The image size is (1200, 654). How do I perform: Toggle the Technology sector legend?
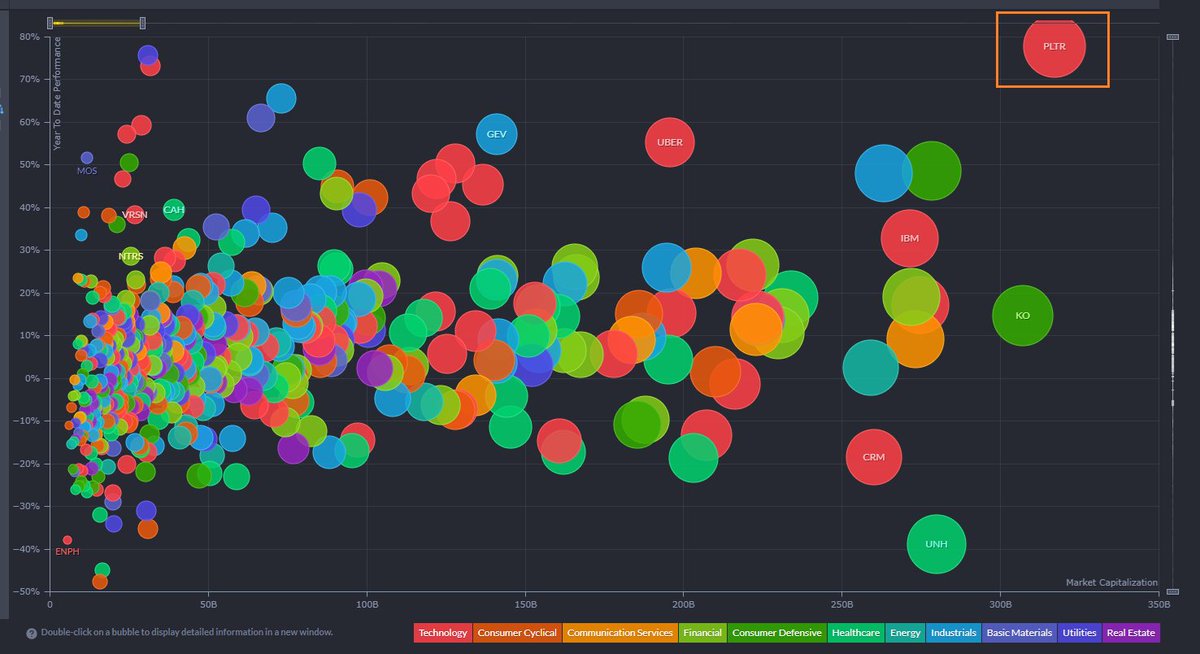(442, 633)
